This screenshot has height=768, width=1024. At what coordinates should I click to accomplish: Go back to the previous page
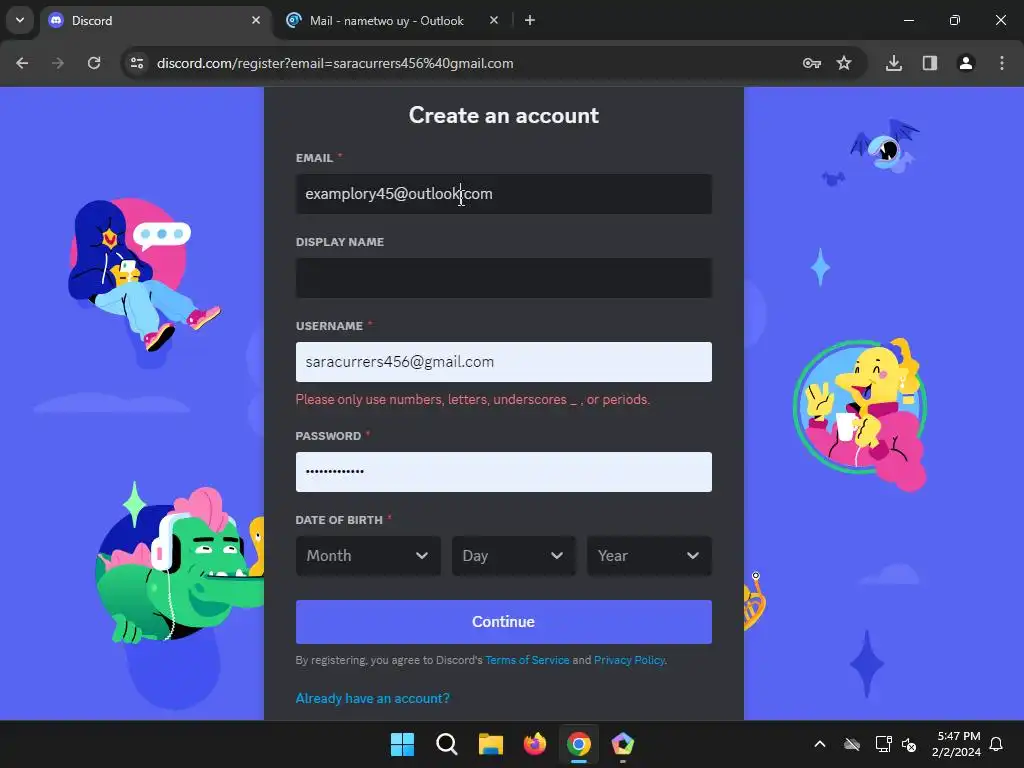point(22,63)
